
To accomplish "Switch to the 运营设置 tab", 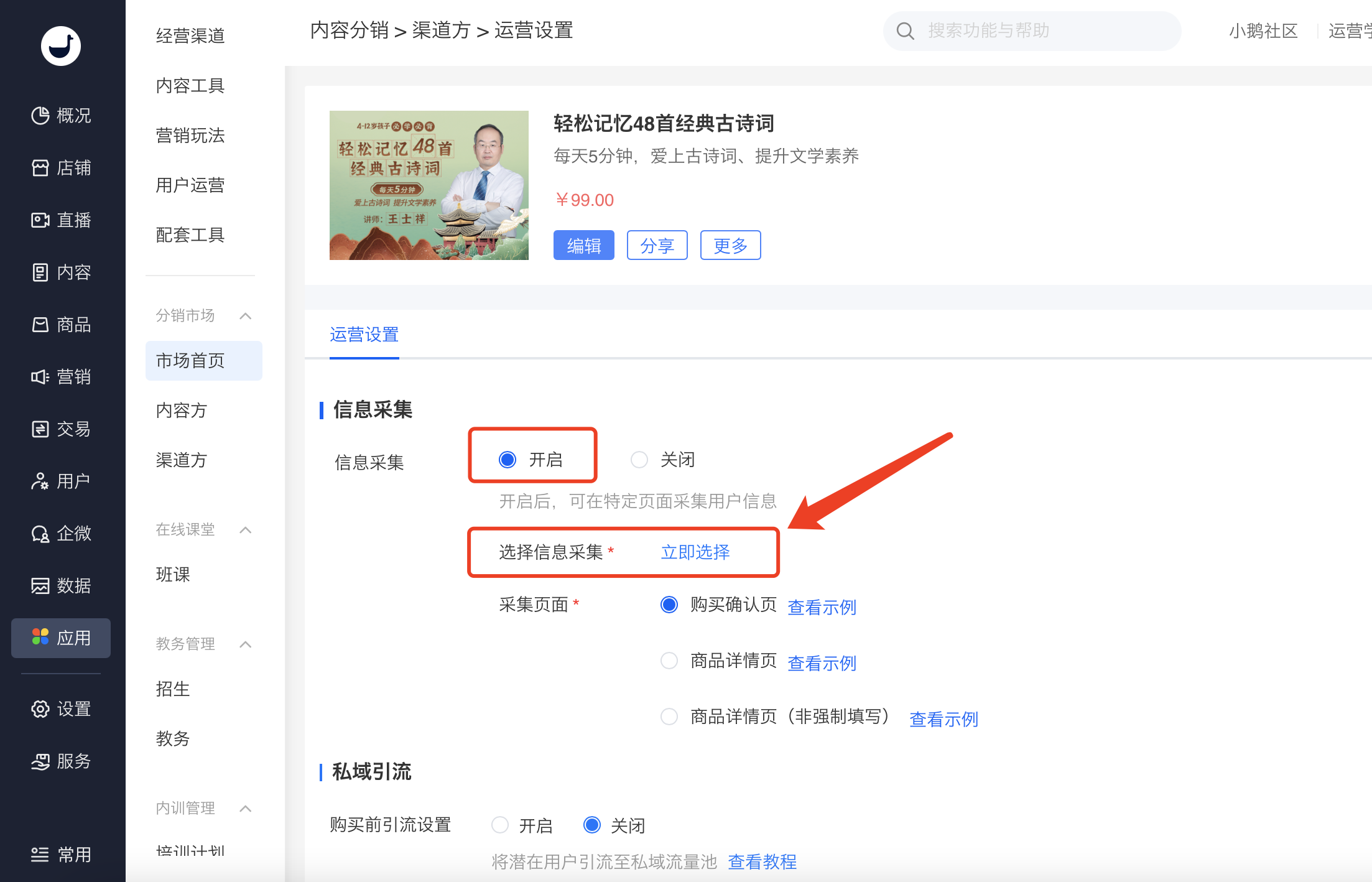I will 364,335.
